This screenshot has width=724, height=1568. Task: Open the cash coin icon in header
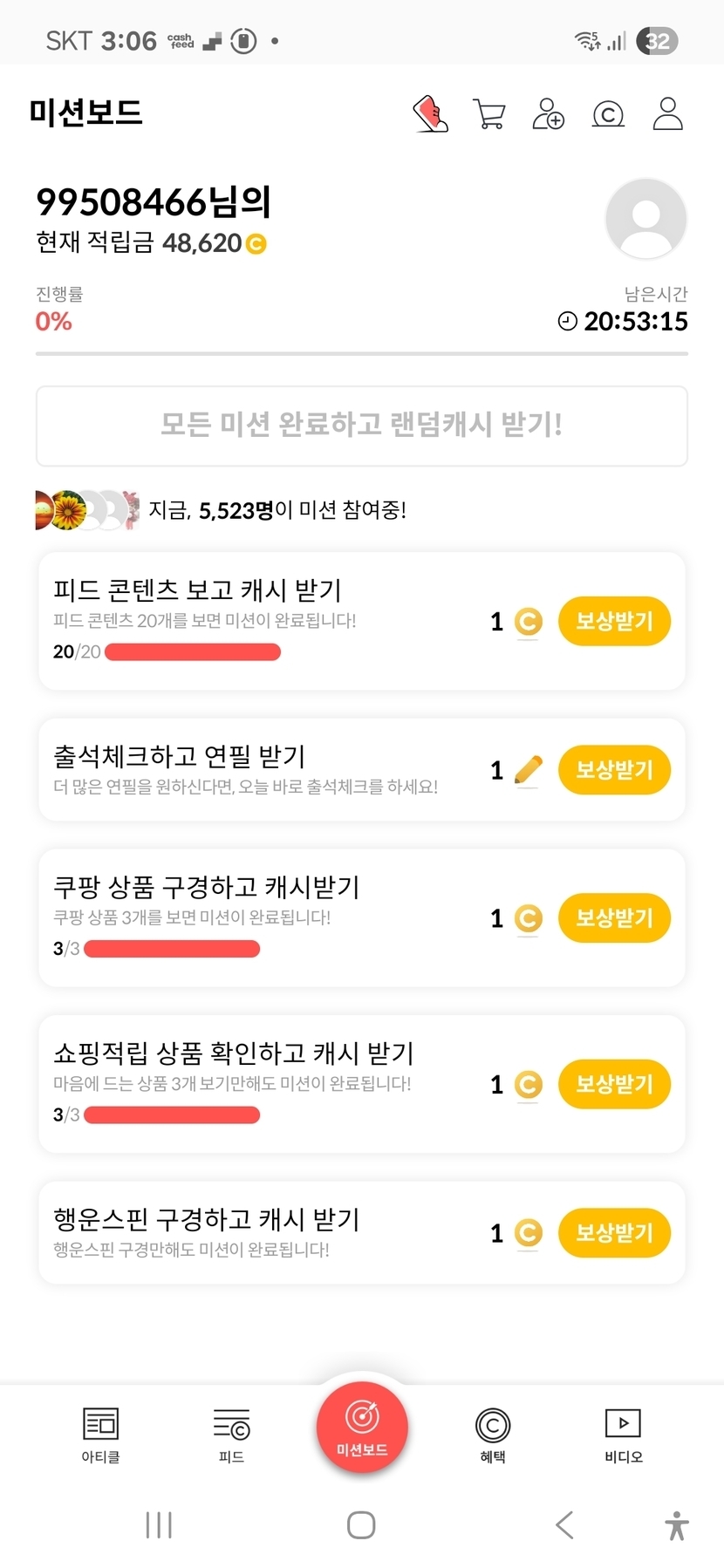[x=608, y=113]
